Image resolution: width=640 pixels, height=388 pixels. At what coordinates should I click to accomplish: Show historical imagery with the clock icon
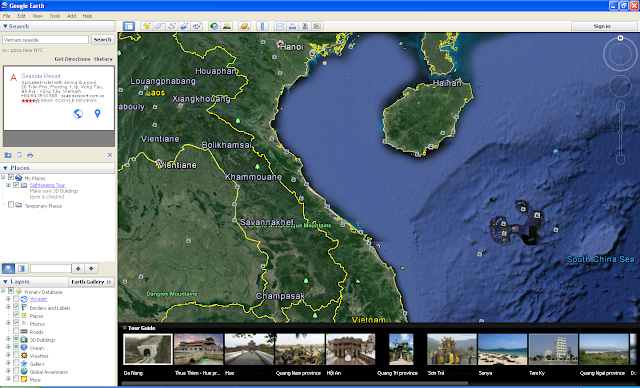[214, 26]
